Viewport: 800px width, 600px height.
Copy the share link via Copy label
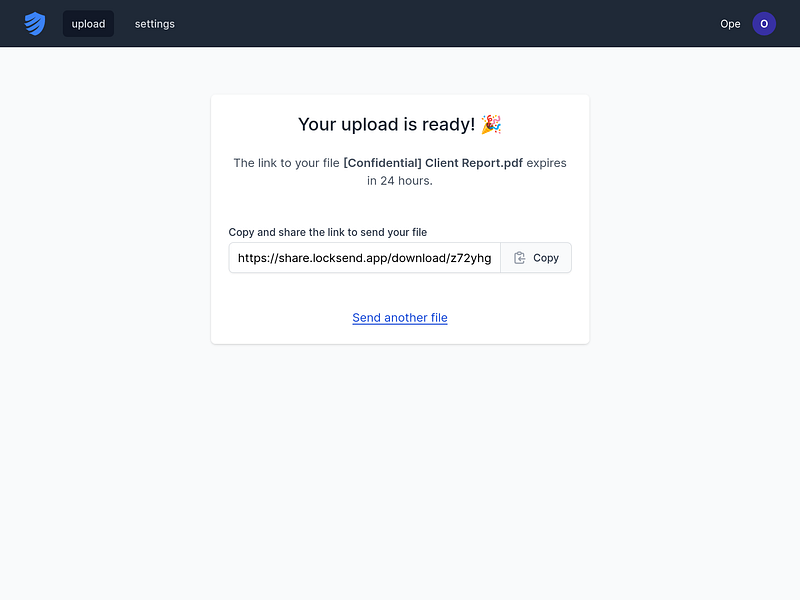546,258
